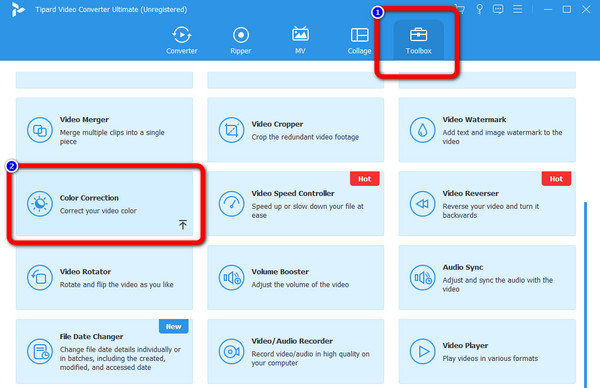Switch to the Ripper tab
Image resolution: width=600 pixels, height=388 pixels.
click(241, 40)
